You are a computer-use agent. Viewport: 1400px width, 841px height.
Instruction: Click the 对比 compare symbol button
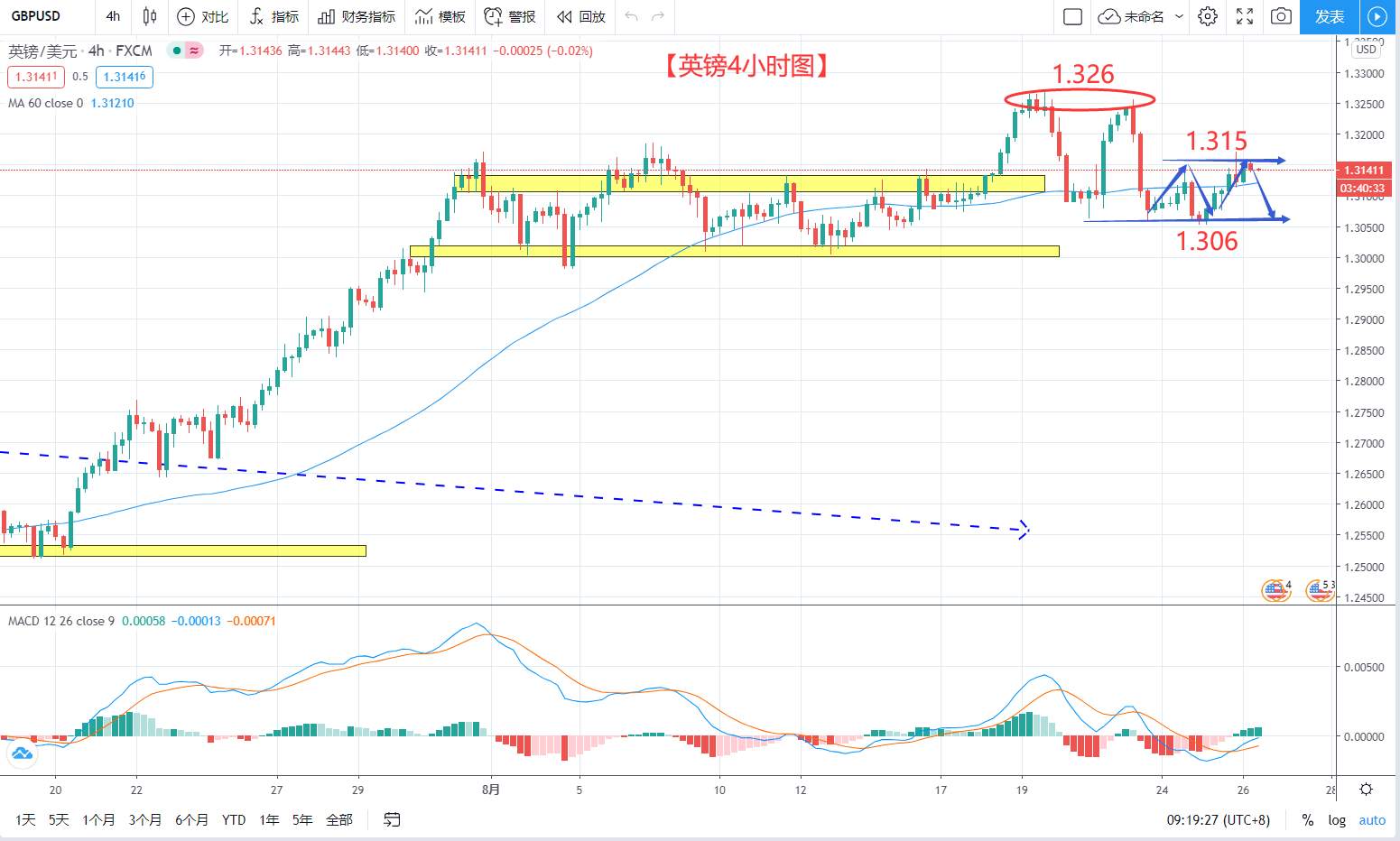coord(202,16)
